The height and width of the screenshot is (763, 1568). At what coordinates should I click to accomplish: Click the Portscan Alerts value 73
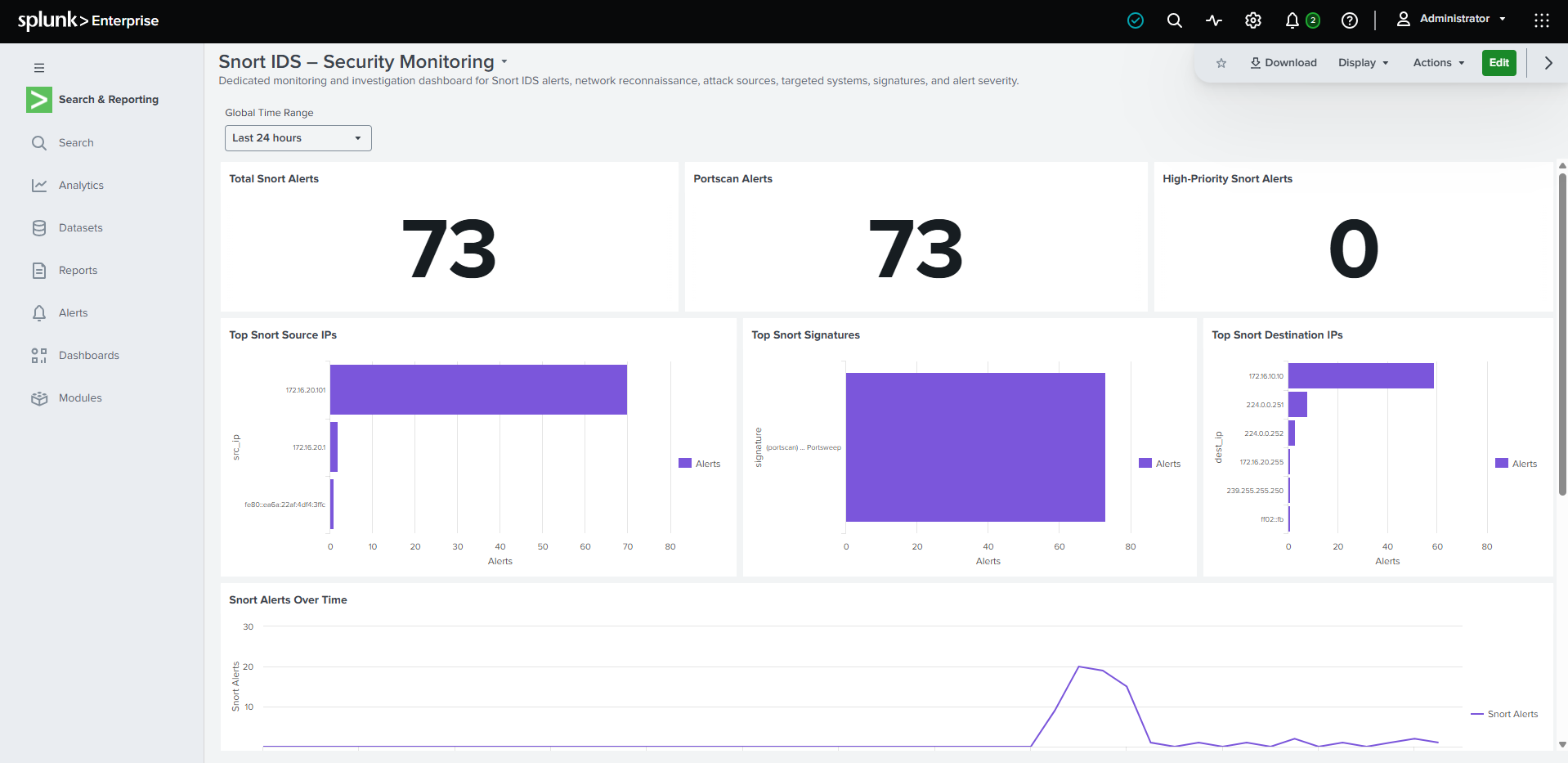point(916,249)
